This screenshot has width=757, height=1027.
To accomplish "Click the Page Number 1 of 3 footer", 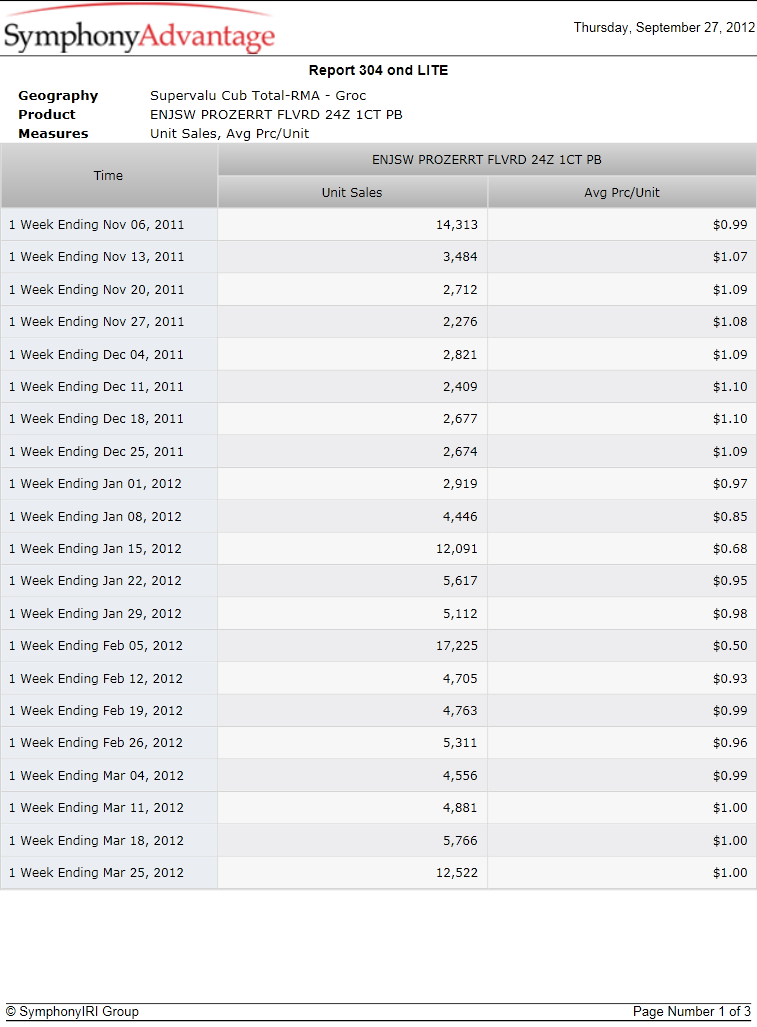I will click(692, 1011).
